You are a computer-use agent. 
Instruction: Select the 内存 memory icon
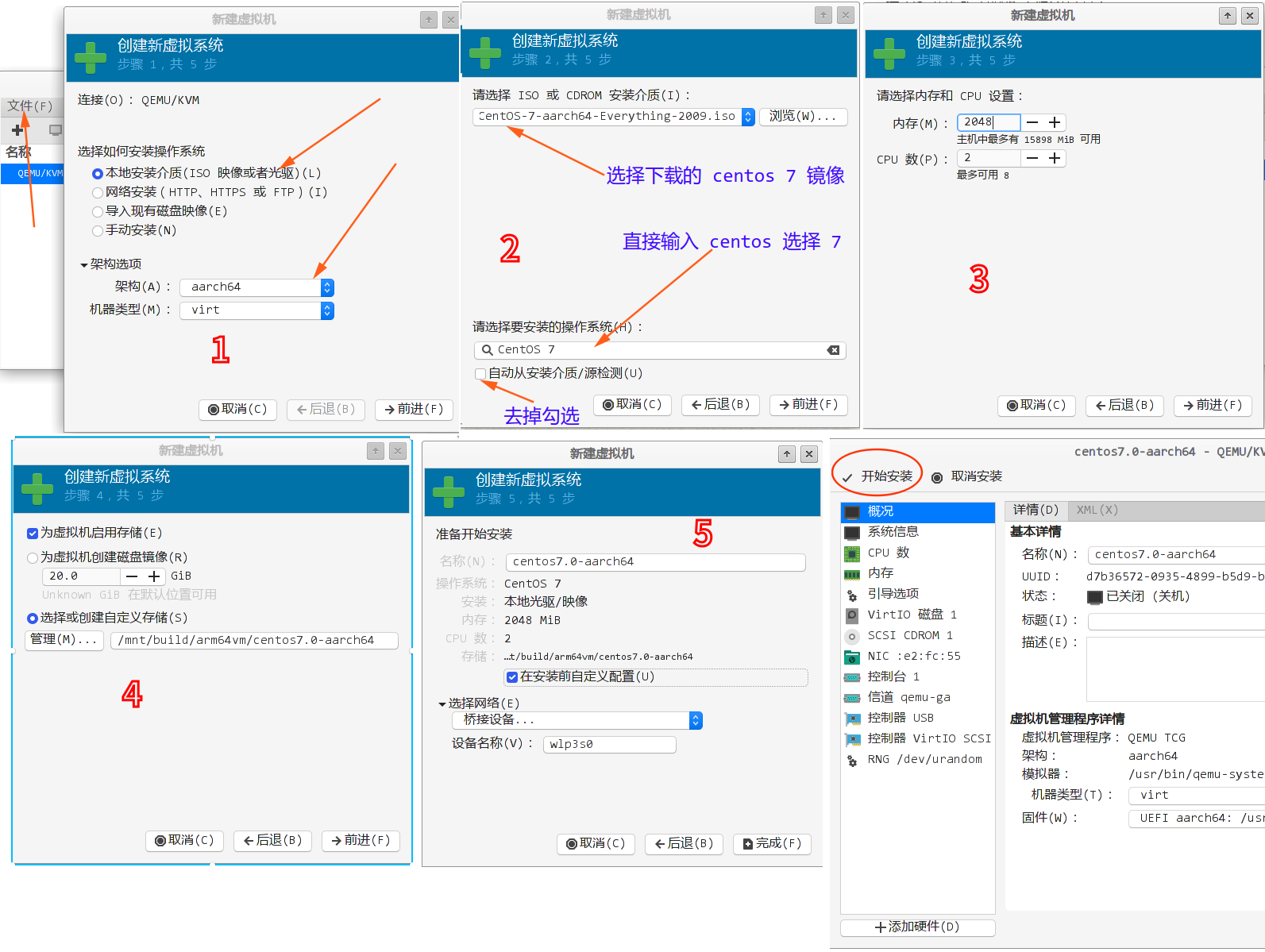[x=852, y=574]
